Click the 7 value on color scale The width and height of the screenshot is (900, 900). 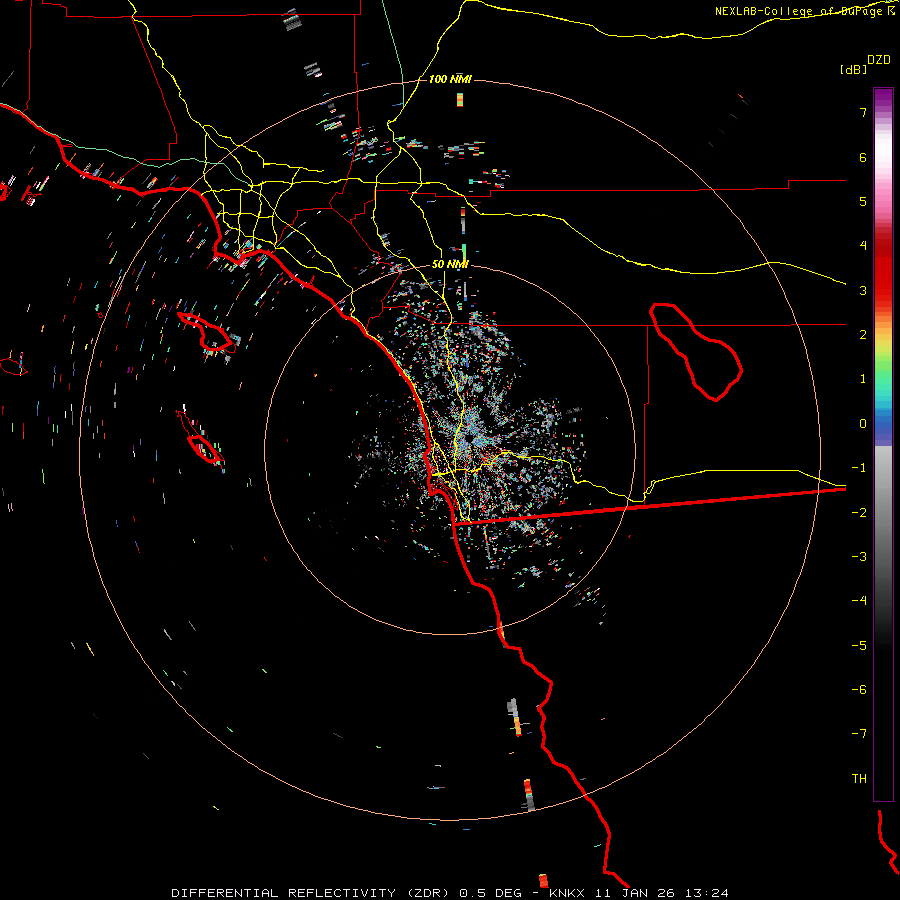(x=863, y=113)
